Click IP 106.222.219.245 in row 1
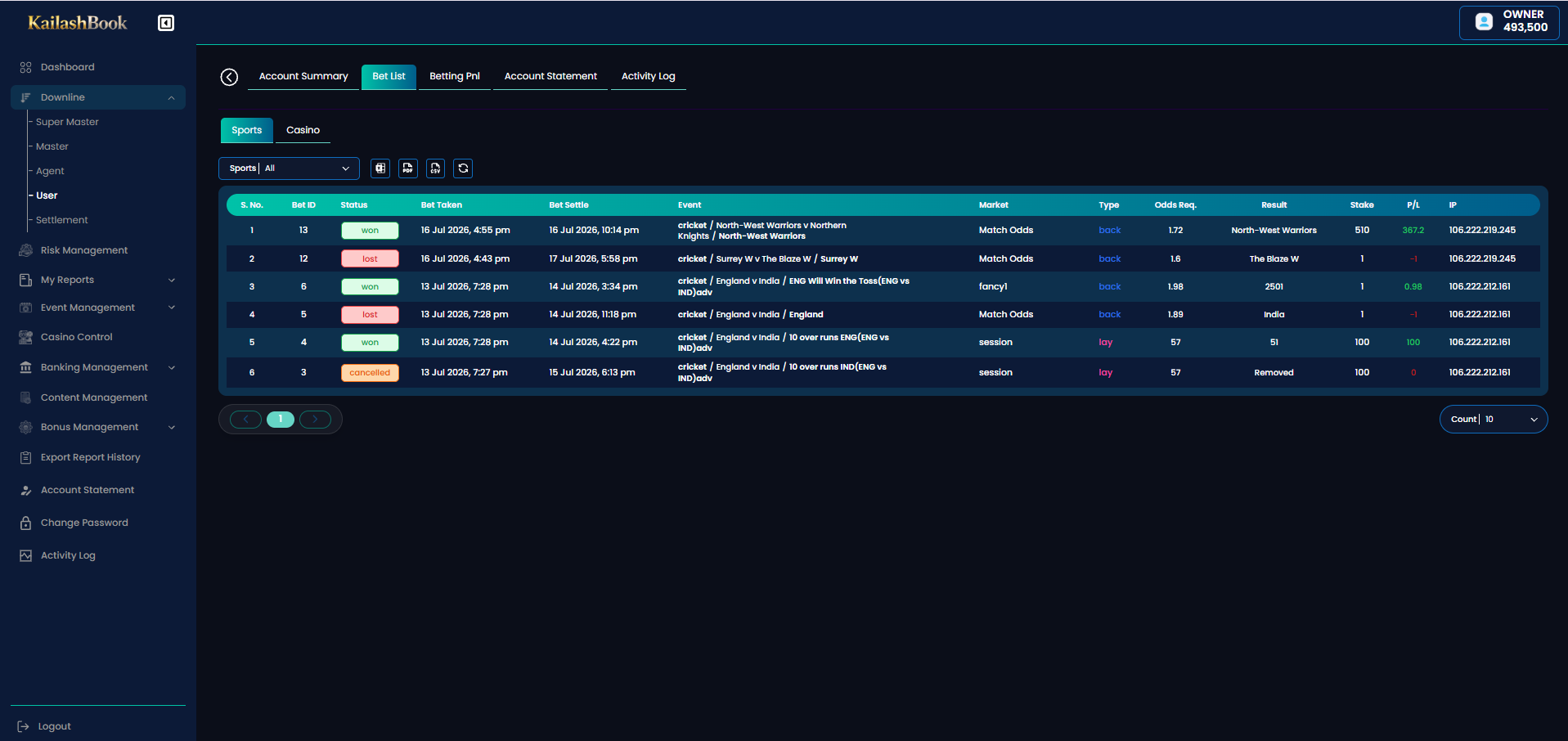 pos(1482,231)
